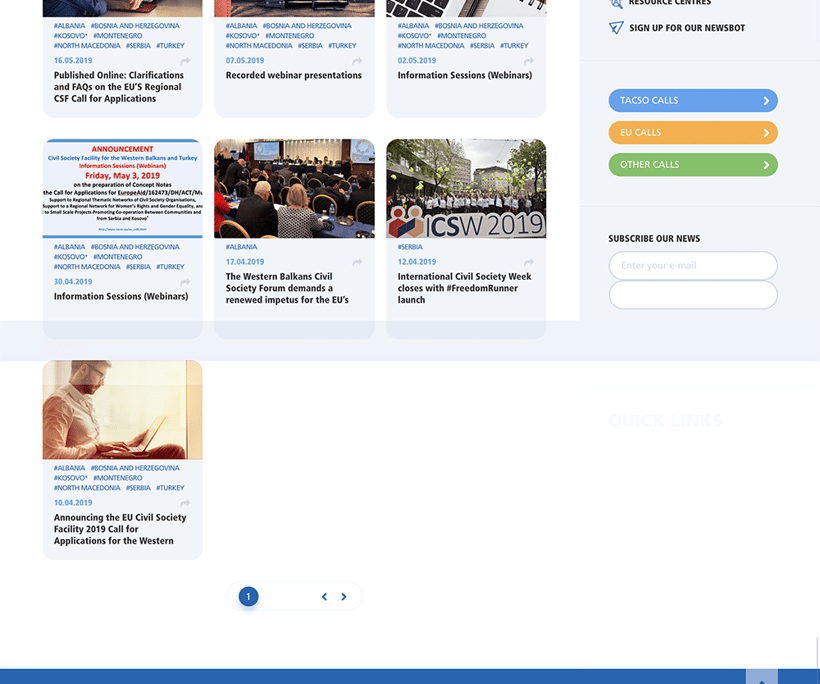Image resolution: width=820 pixels, height=684 pixels.
Task: Share the 10.04.2019 Announcing EU Civil Society article
Action: pos(185,504)
